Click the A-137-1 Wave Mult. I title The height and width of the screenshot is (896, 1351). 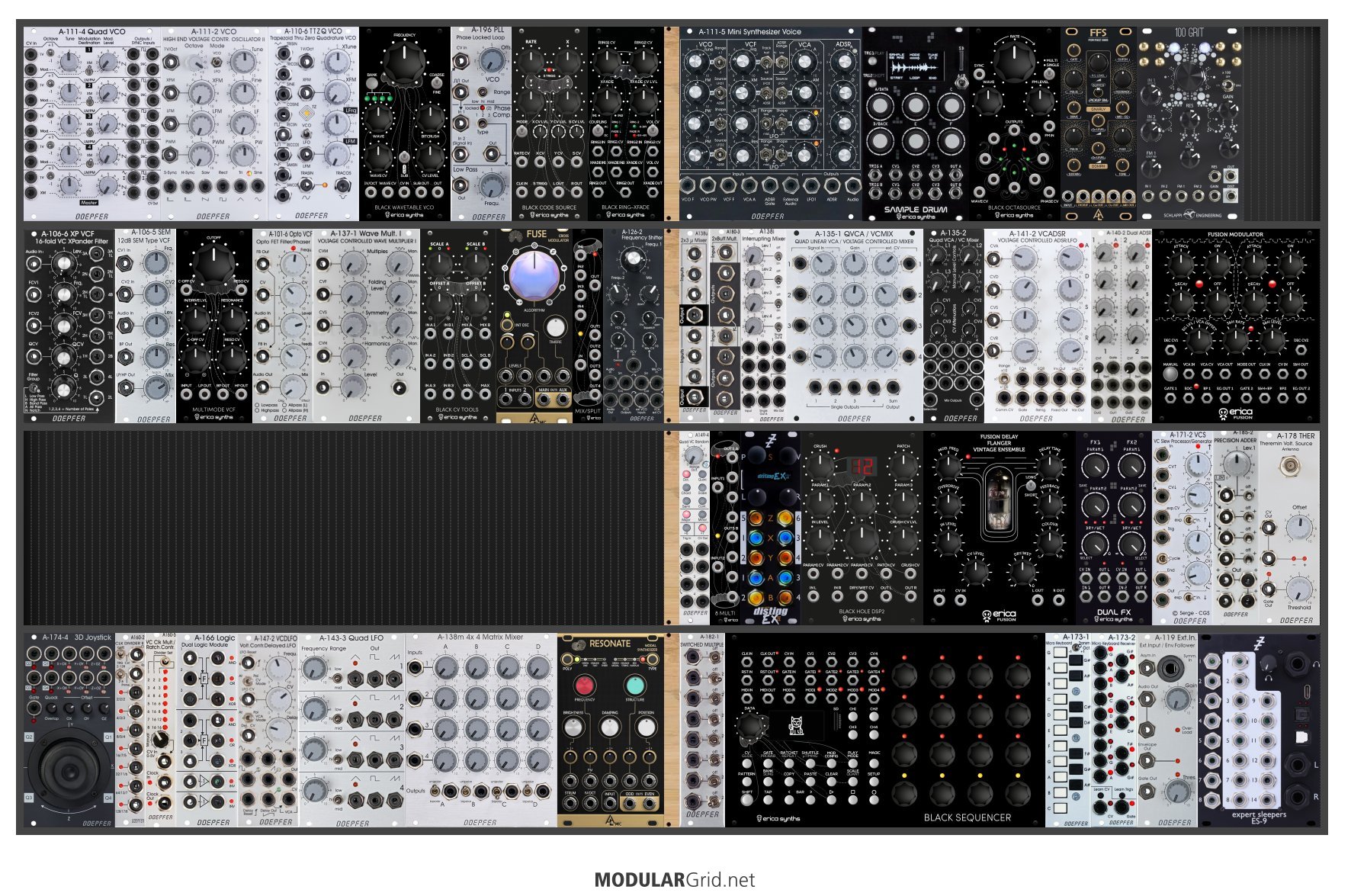click(x=365, y=233)
